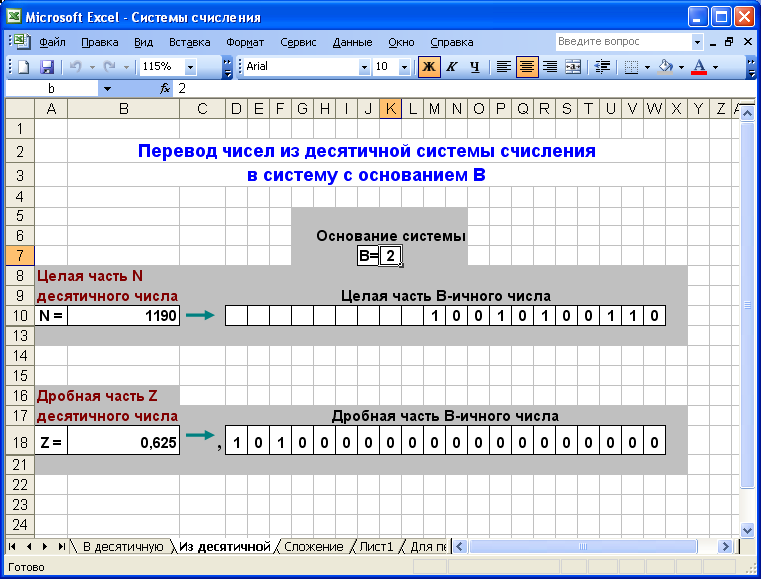Click the Merge and Center icon
761x579 pixels.
click(x=573, y=67)
